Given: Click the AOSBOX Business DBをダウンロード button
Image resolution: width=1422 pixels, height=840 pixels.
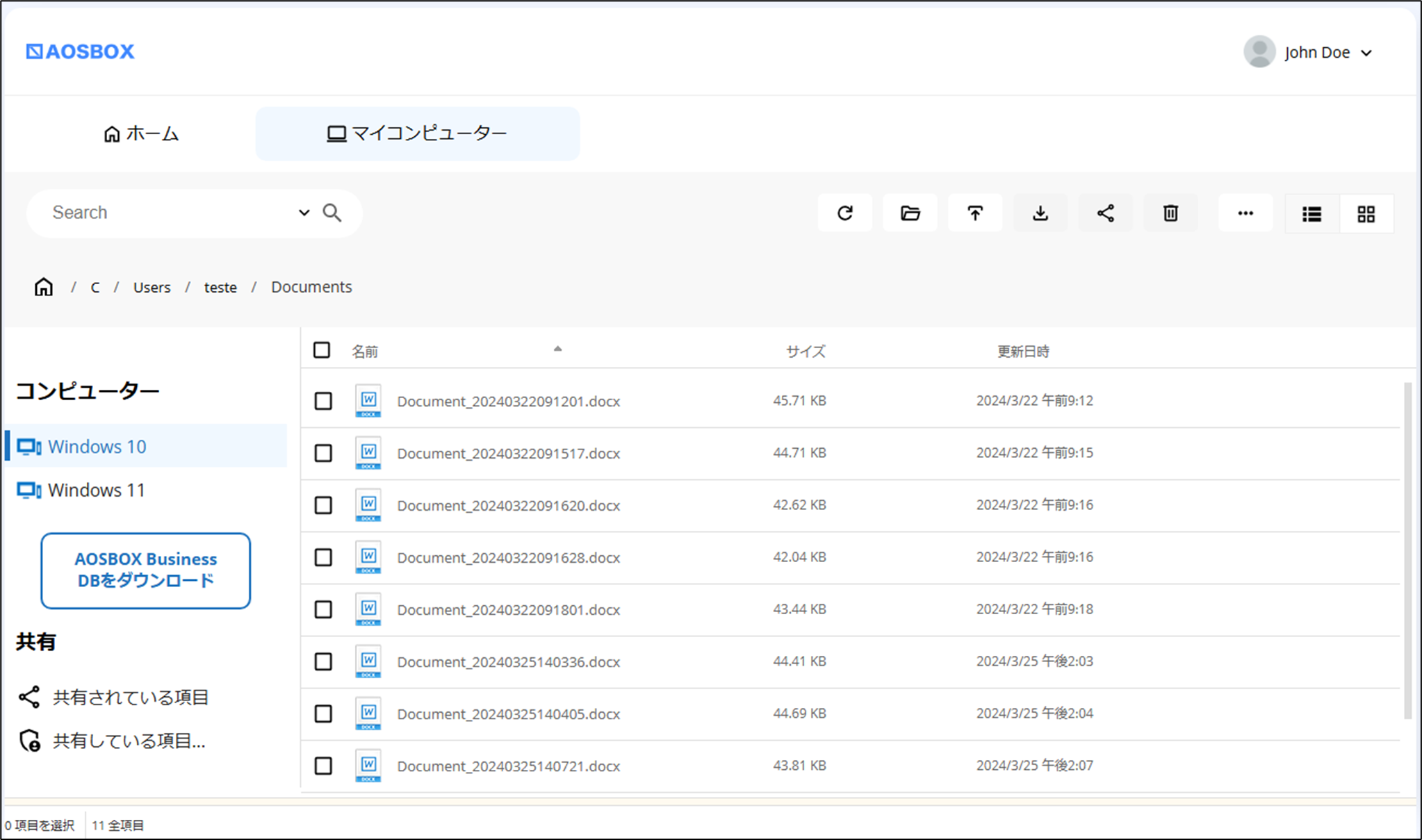Looking at the screenshot, I should click(x=146, y=570).
